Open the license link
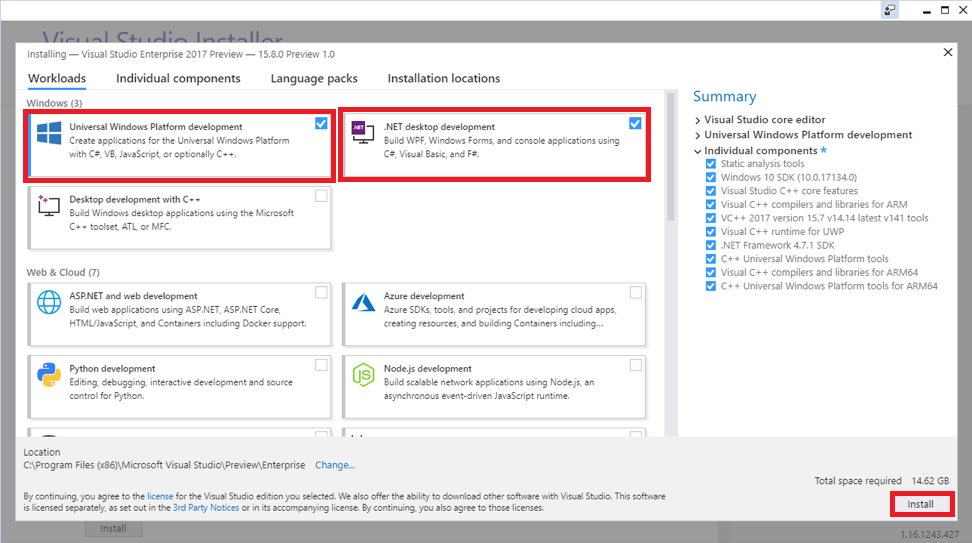 160,496
